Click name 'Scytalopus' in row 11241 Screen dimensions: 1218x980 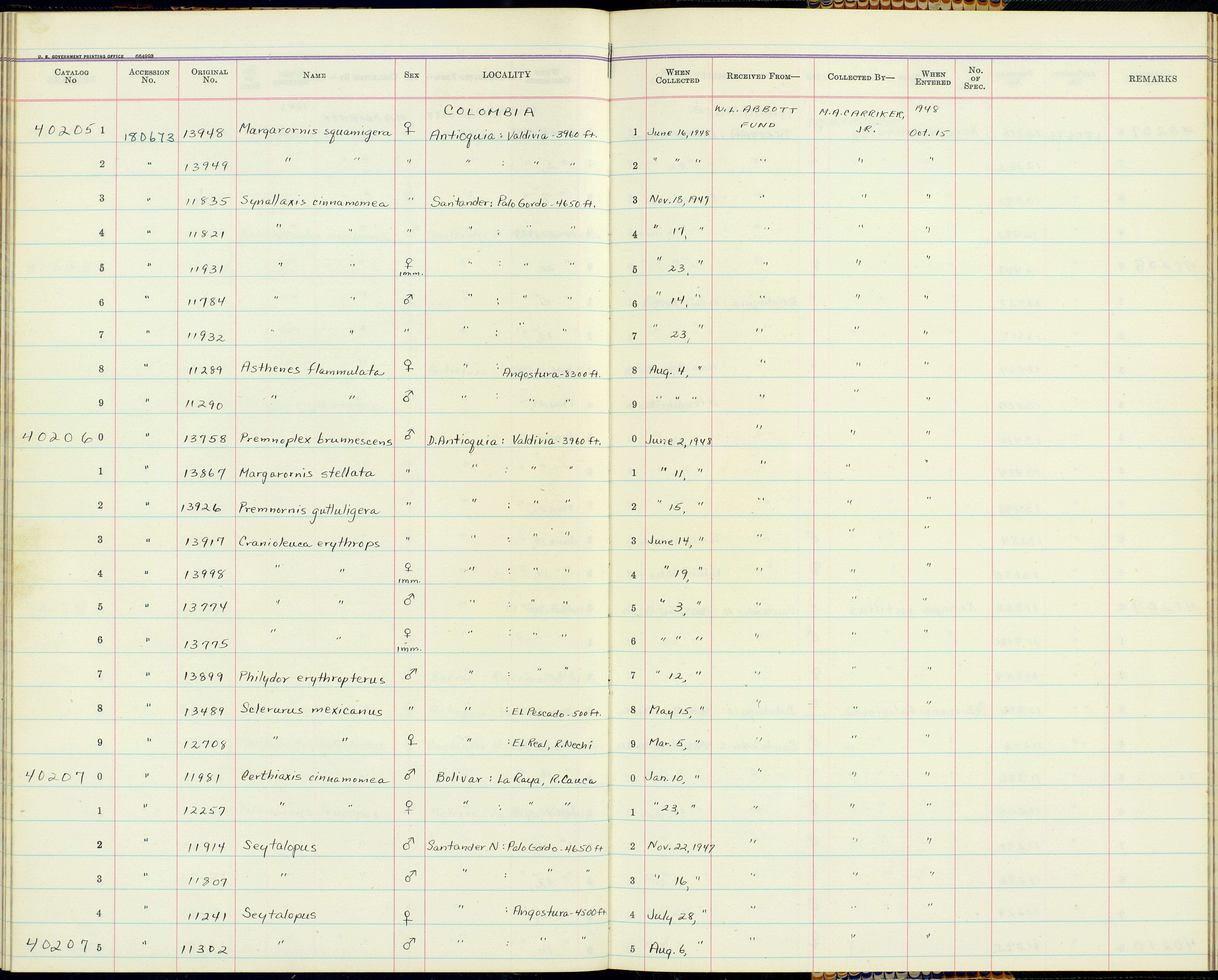(x=280, y=914)
